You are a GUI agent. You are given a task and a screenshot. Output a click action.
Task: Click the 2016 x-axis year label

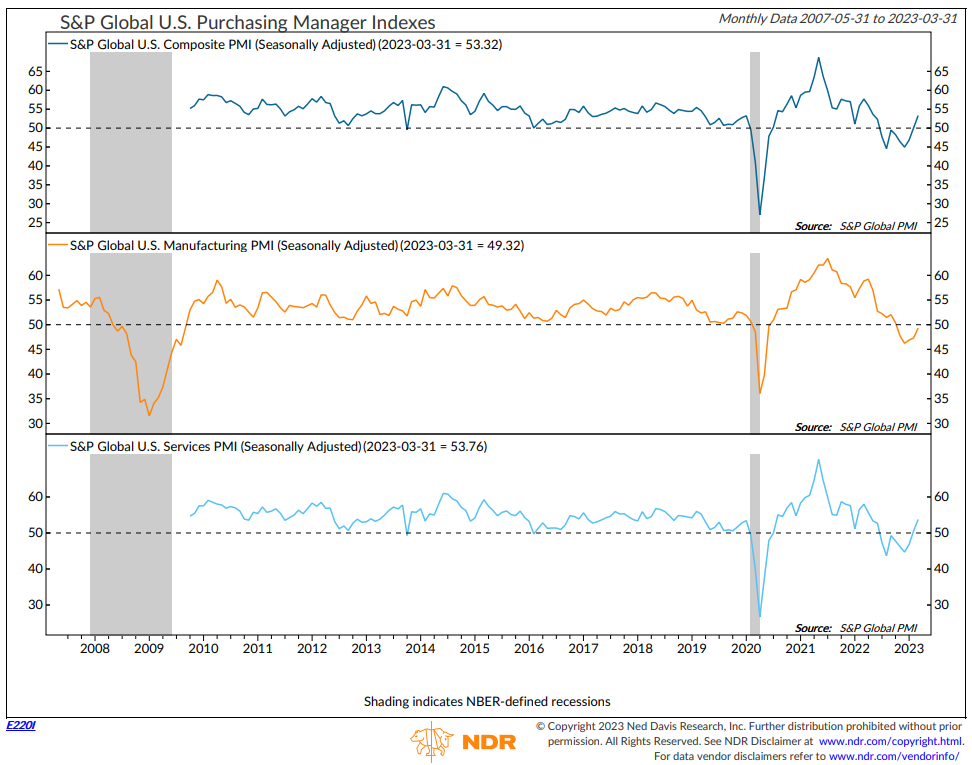[x=529, y=648]
